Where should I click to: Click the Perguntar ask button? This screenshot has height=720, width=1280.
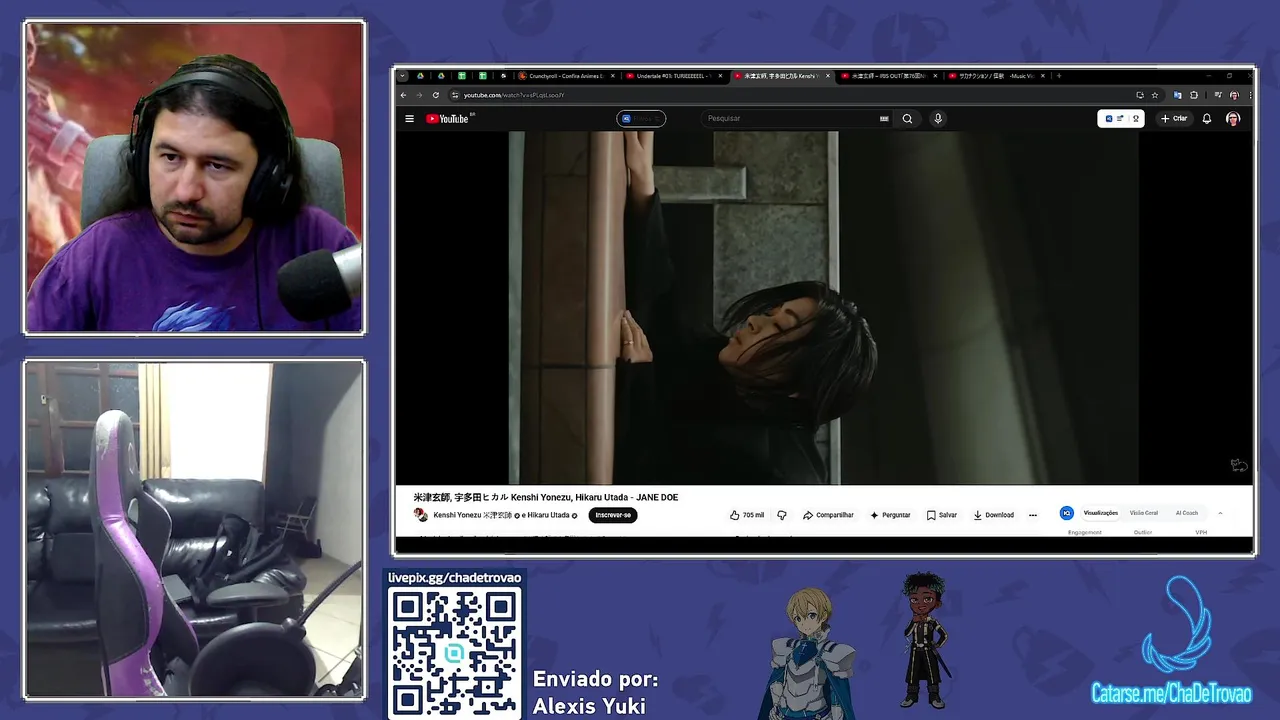coord(890,515)
